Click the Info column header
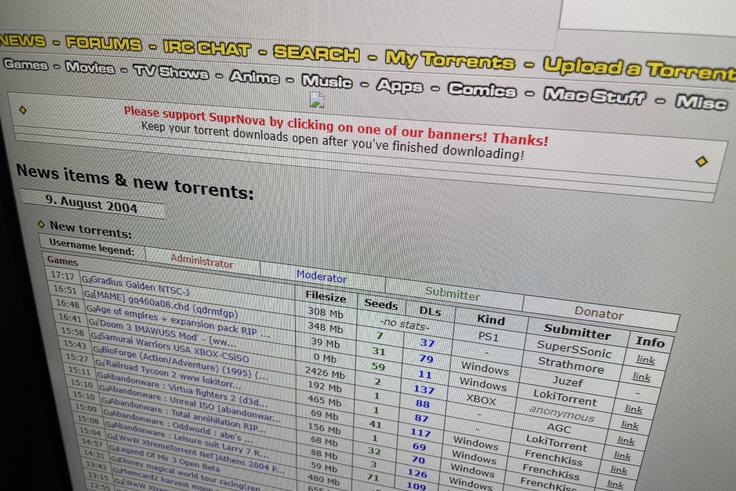 tap(650, 342)
